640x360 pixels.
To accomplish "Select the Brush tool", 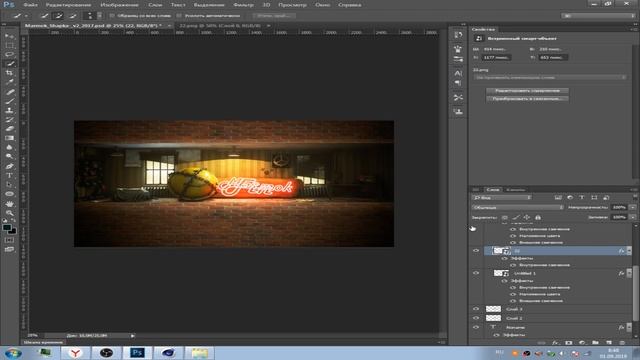I will point(9,101).
